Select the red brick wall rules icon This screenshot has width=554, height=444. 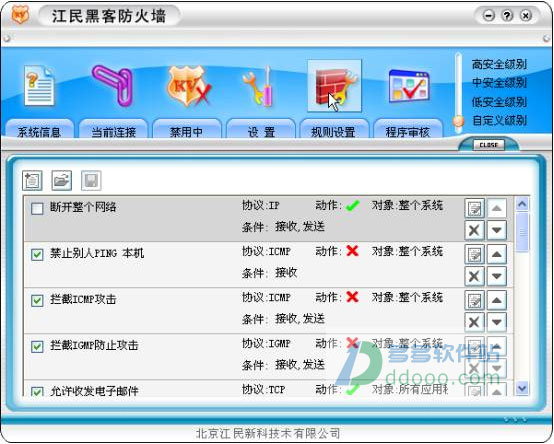tap(334, 86)
